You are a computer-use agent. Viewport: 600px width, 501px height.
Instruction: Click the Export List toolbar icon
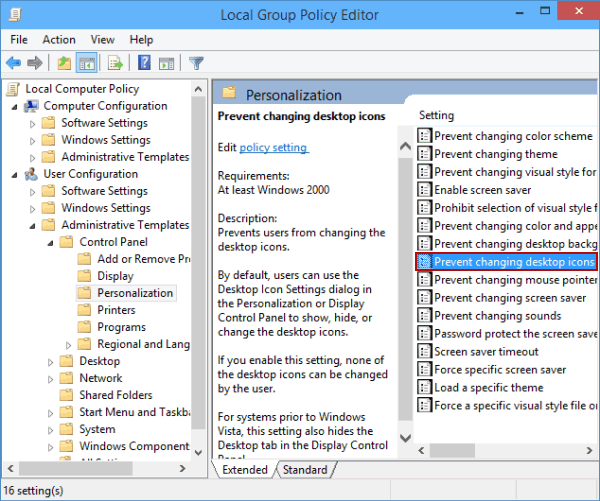[x=115, y=63]
